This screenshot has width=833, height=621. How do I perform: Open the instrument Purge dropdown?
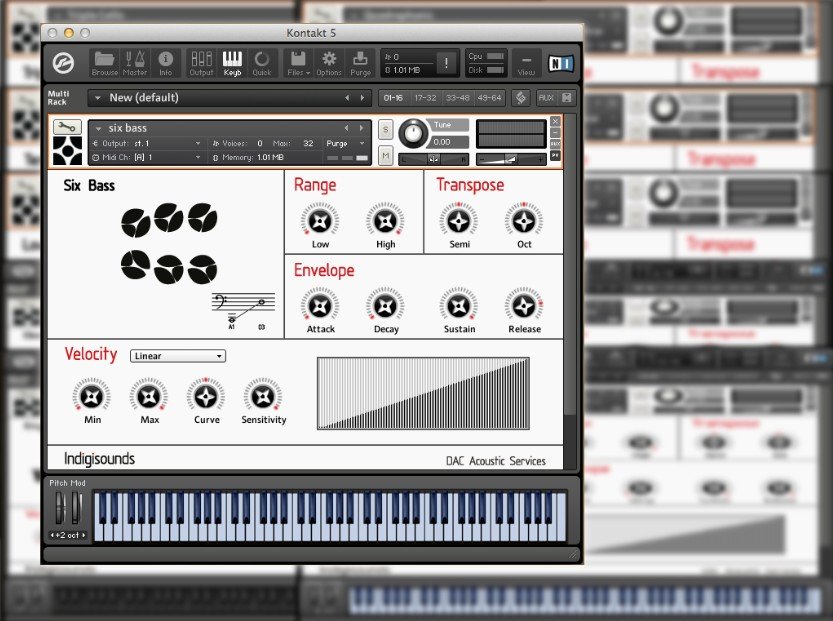[345, 143]
